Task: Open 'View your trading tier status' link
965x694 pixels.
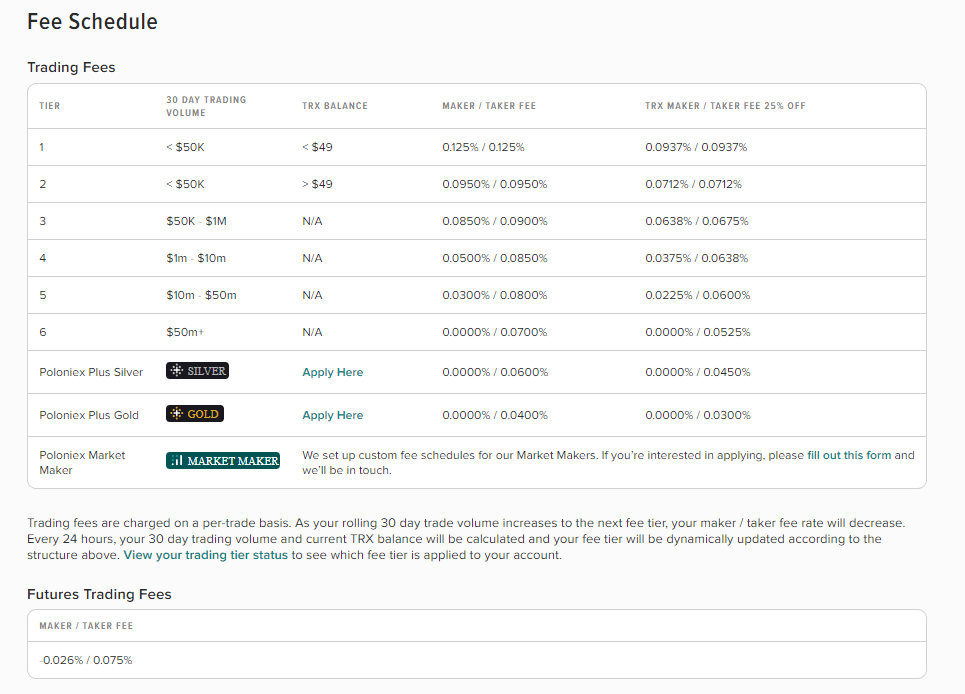Action: [206, 555]
